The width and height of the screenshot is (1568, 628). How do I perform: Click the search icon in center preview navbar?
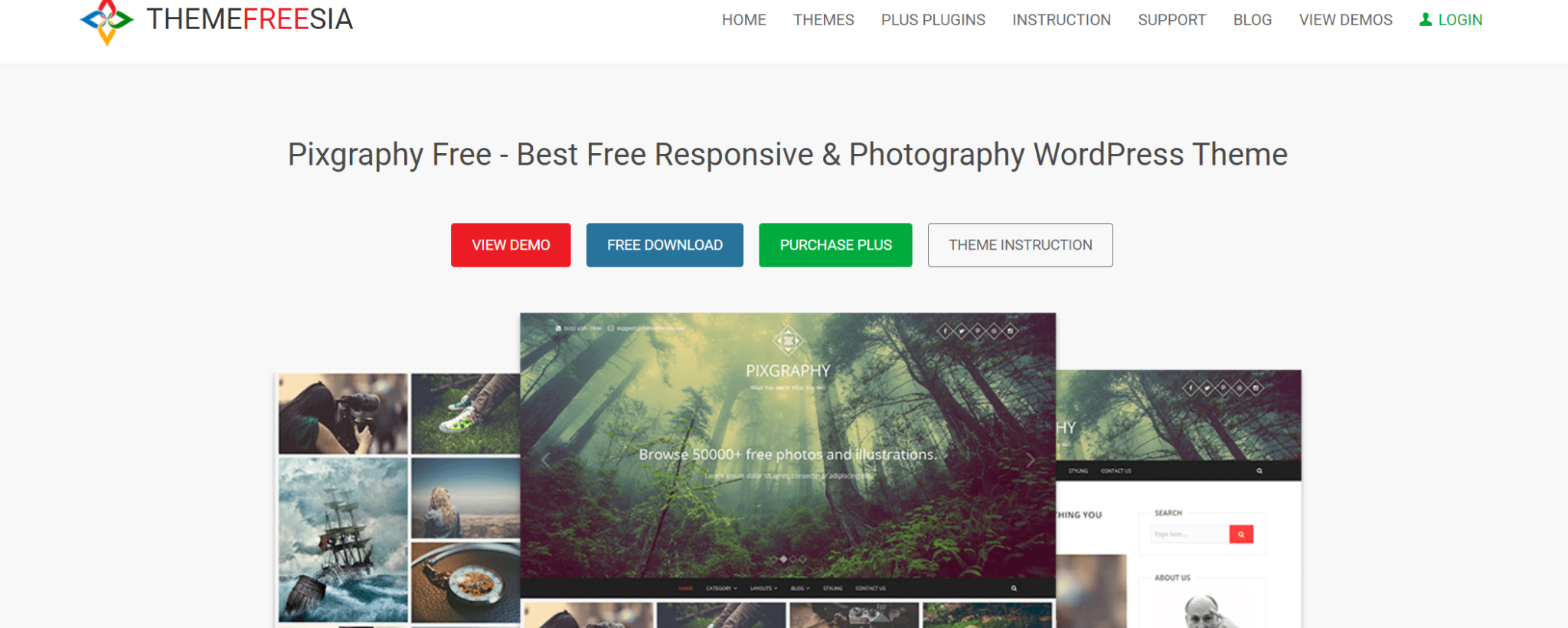[1014, 588]
